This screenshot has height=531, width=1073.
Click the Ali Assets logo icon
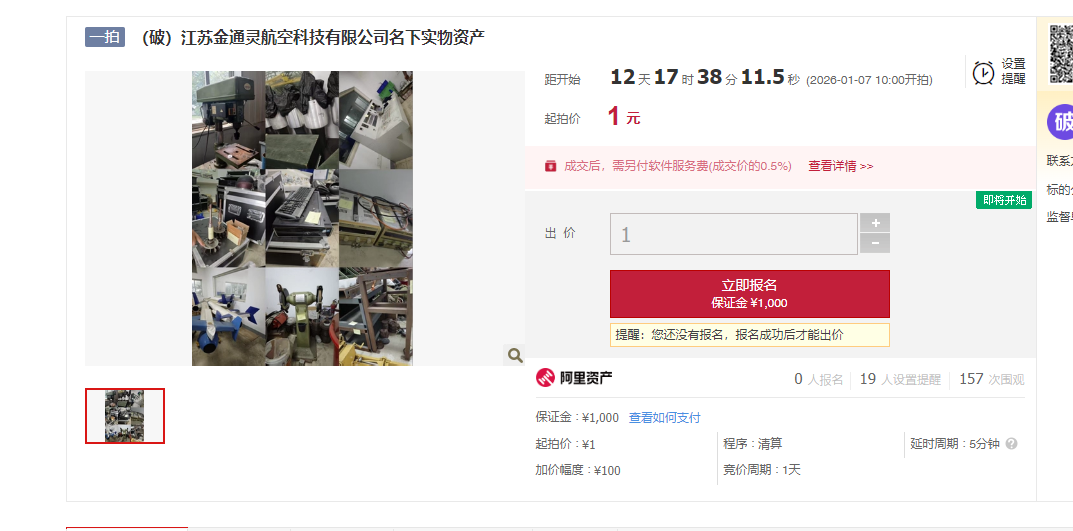click(545, 378)
